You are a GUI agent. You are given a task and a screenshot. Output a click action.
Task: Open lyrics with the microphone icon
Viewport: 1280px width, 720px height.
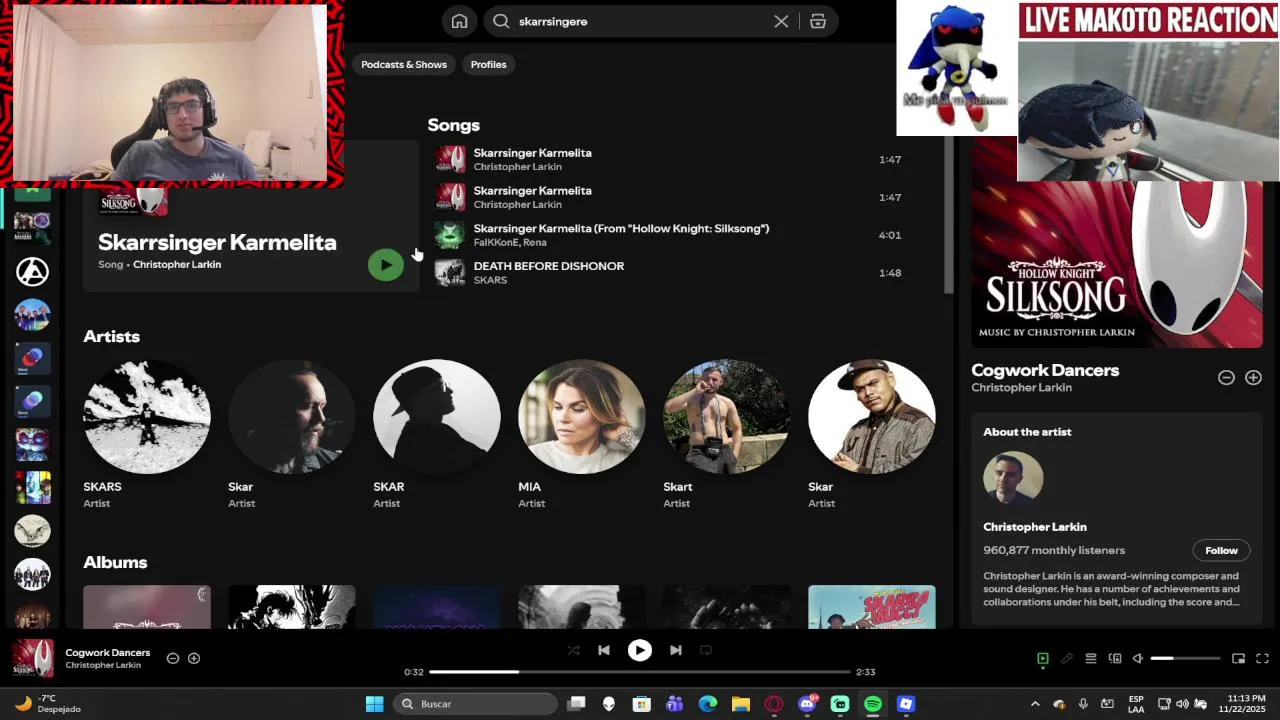(x=1067, y=658)
